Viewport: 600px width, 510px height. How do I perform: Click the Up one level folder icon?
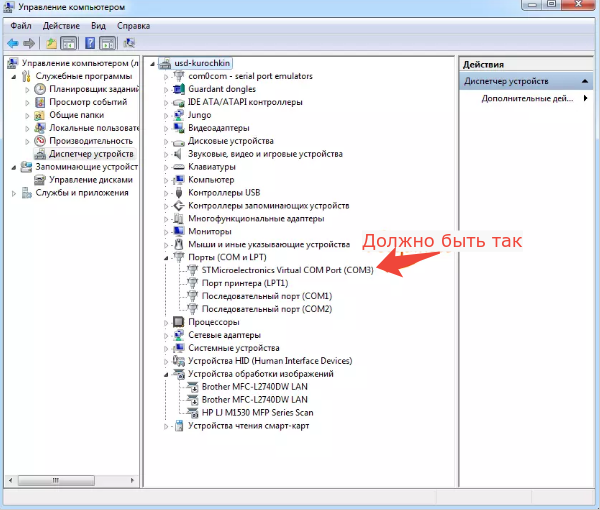tap(51, 43)
